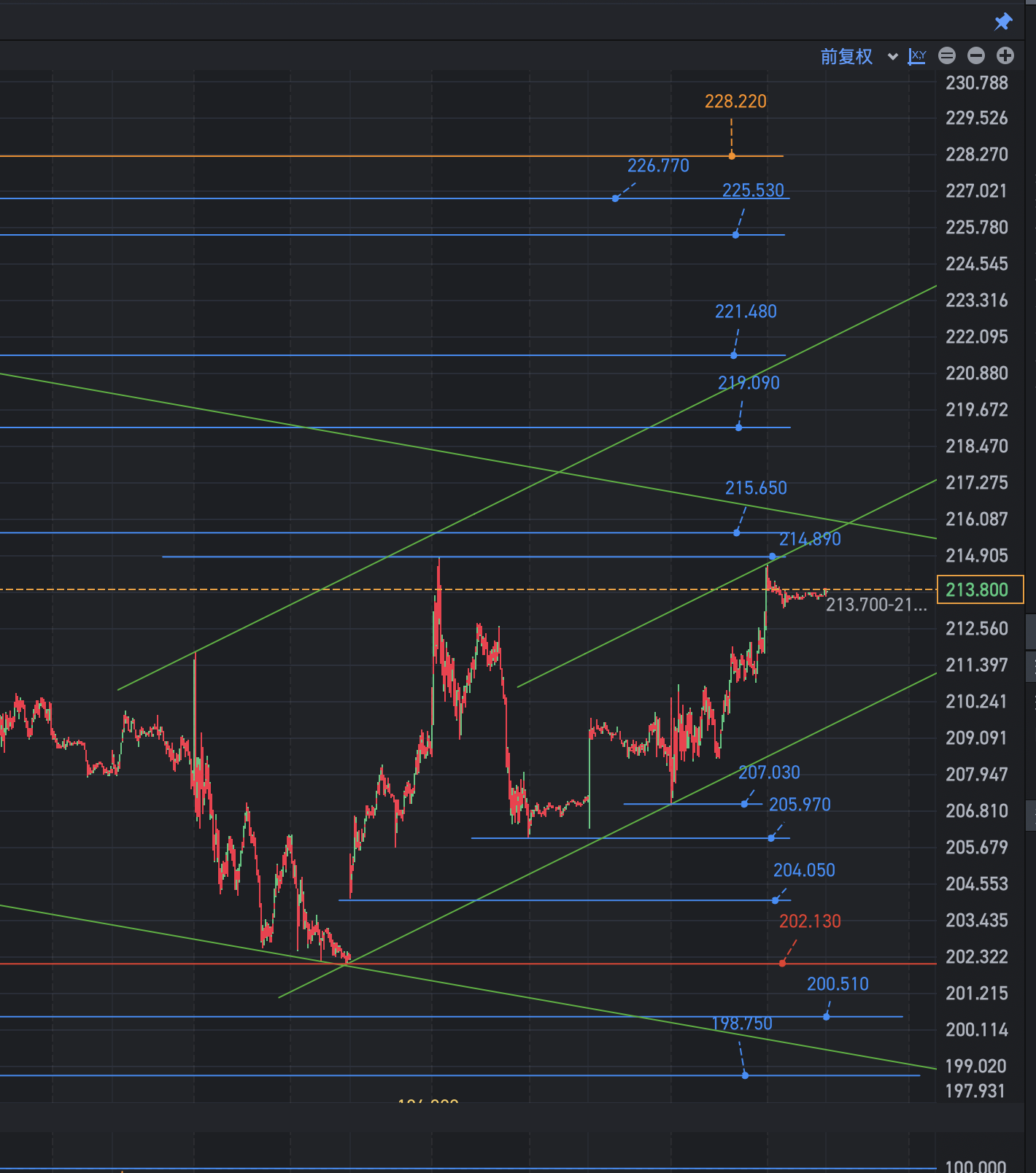
Task: Select the 219.090 price line label
Action: click(x=749, y=383)
